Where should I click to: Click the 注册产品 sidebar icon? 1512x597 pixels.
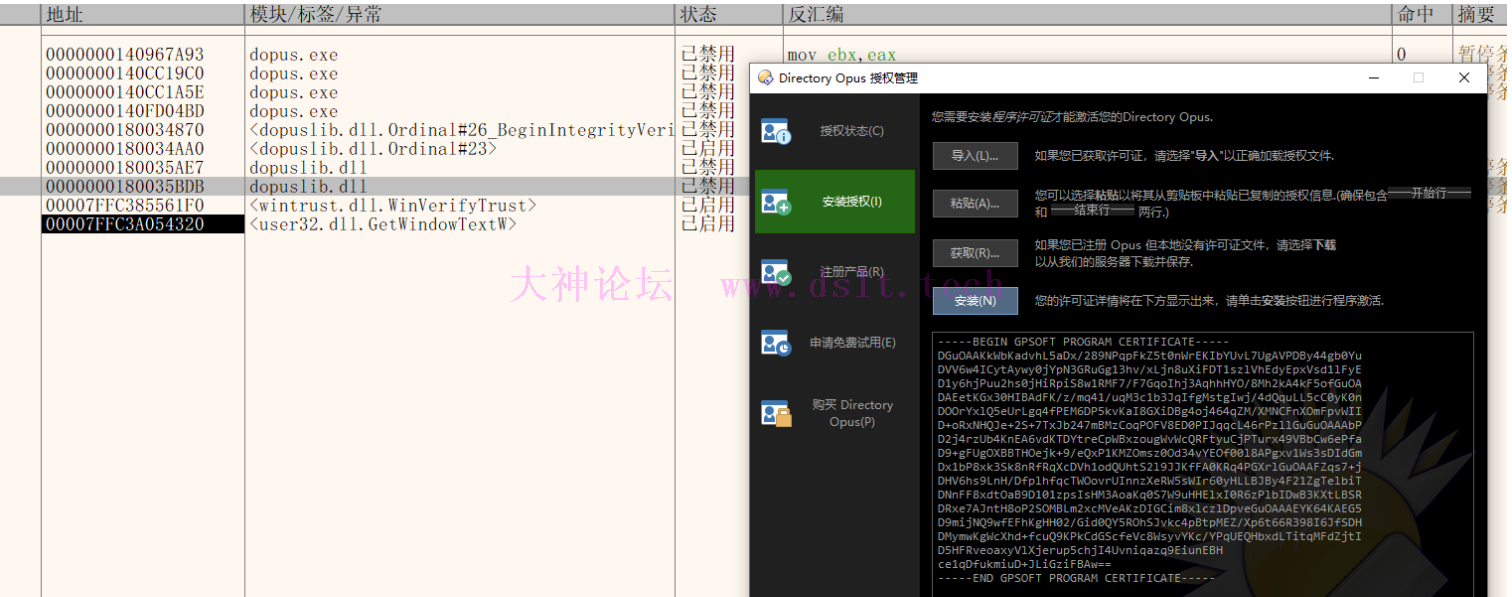pyautogui.click(x=775, y=272)
